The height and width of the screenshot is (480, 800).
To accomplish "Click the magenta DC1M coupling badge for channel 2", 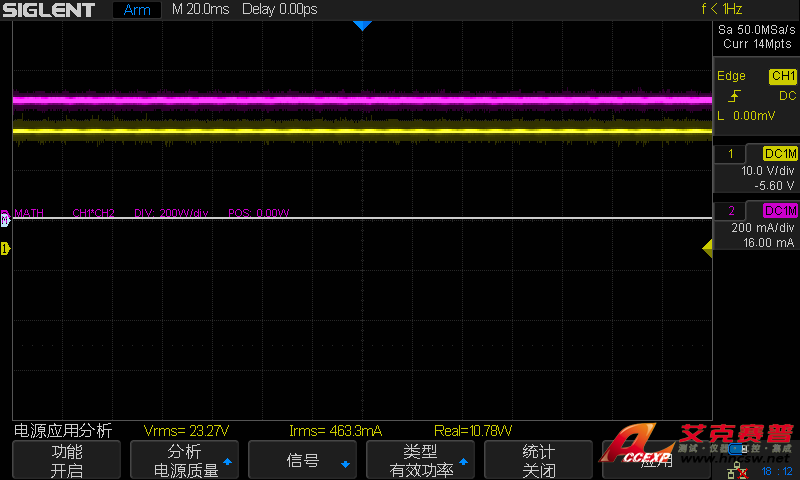I will click(x=780, y=210).
